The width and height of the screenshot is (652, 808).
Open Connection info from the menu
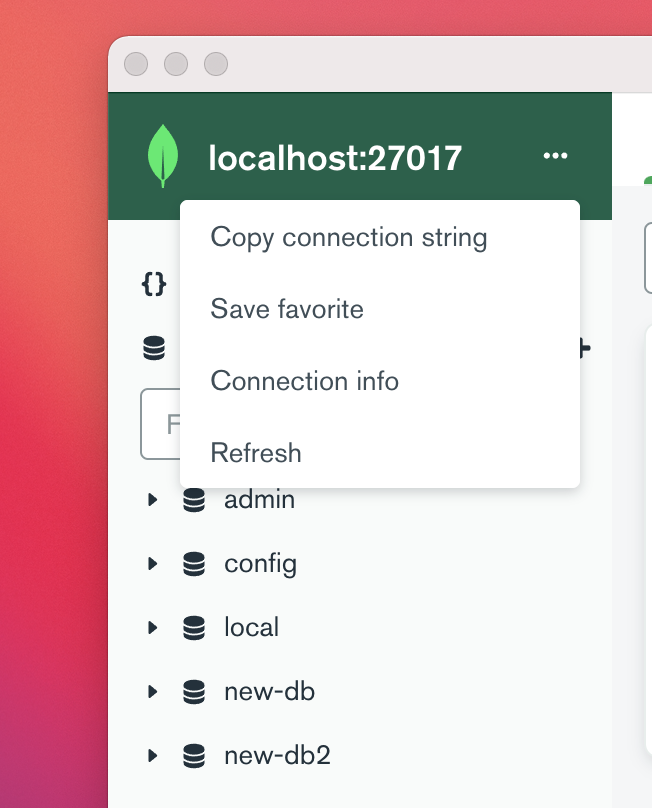(x=380, y=381)
